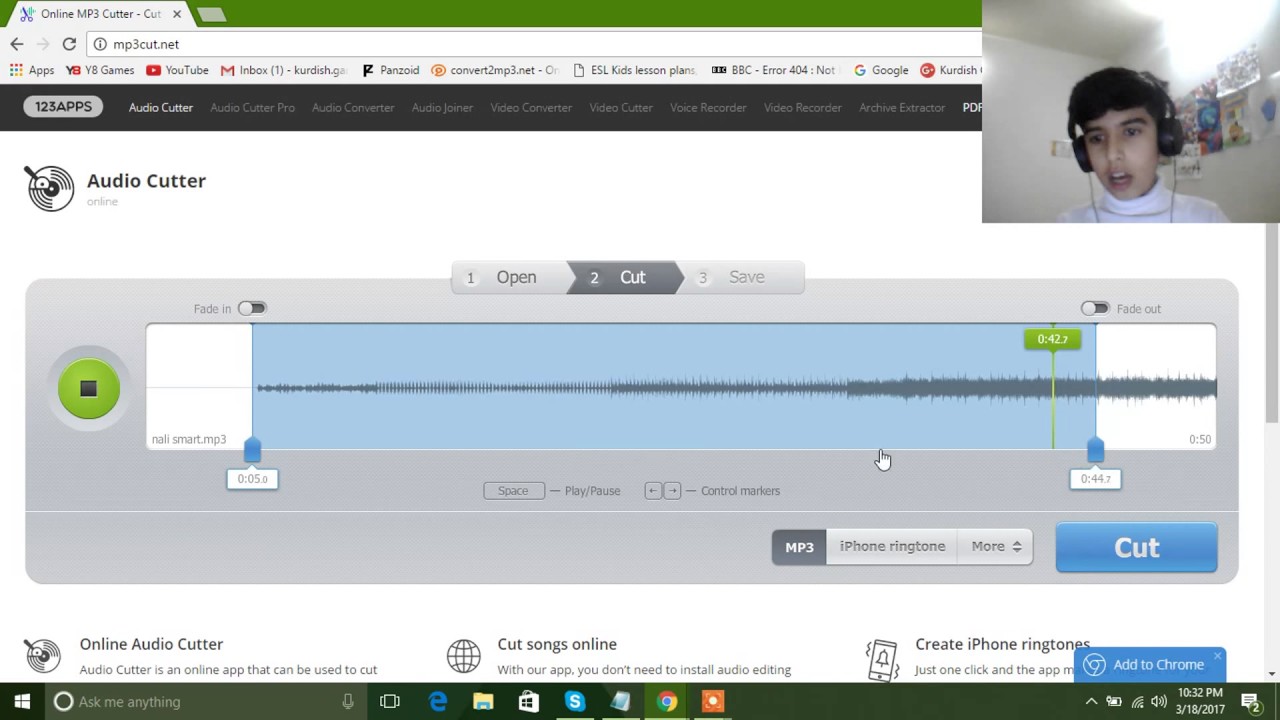
Task: Open the Google bookmark
Action: 880,70
